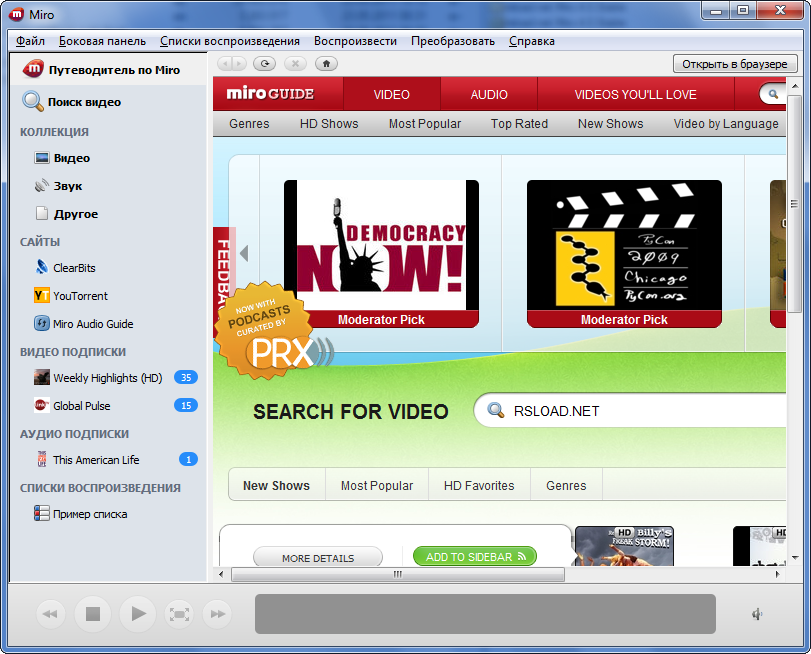Open the Файл menu
The width and height of the screenshot is (811, 654).
click(30, 41)
